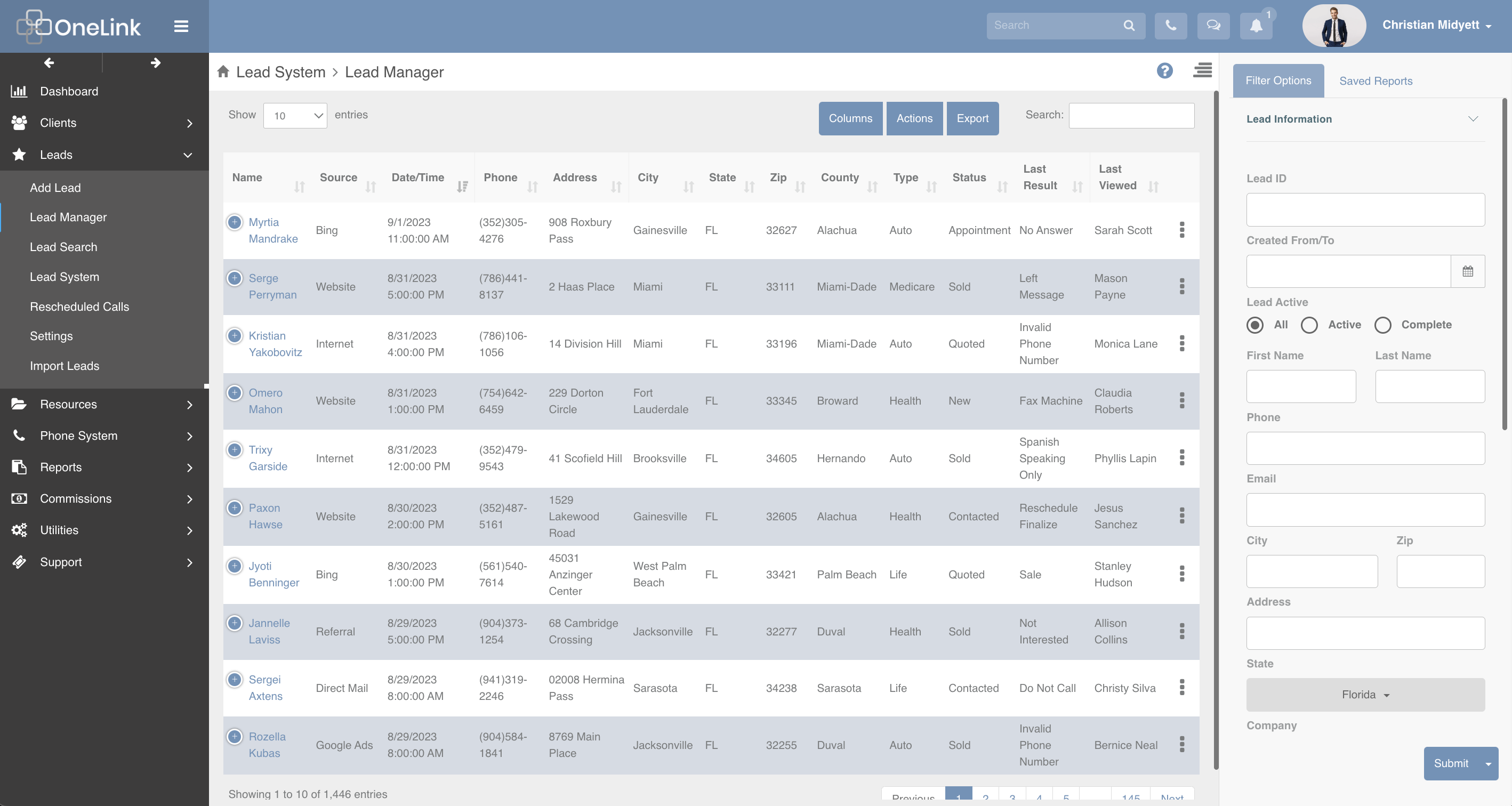Viewport: 1512px width, 806px height.
Task: Open the hamburger navigation menu beside OneLink
Action: click(181, 26)
